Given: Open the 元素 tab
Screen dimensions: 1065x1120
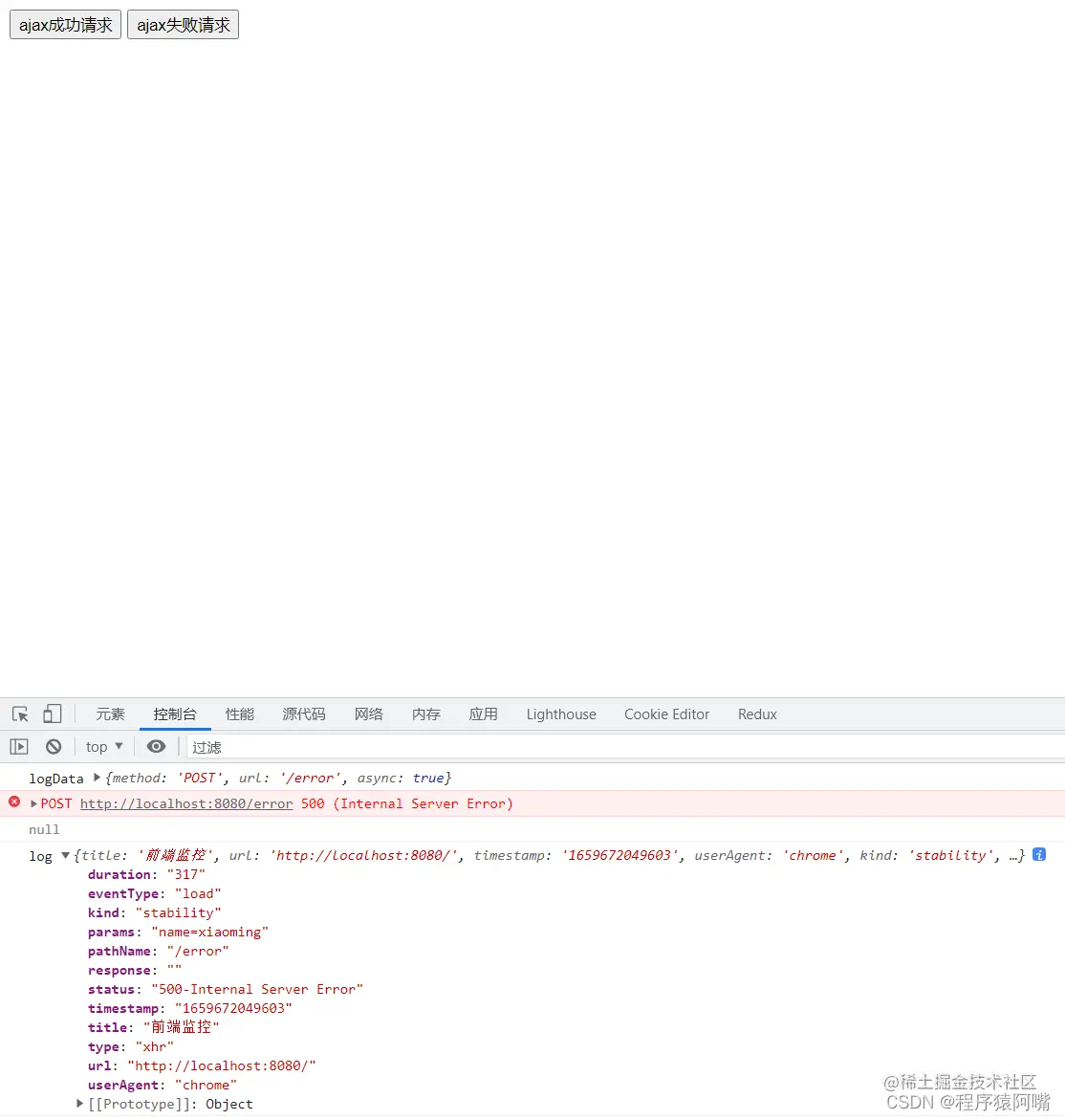Looking at the screenshot, I should [111, 714].
